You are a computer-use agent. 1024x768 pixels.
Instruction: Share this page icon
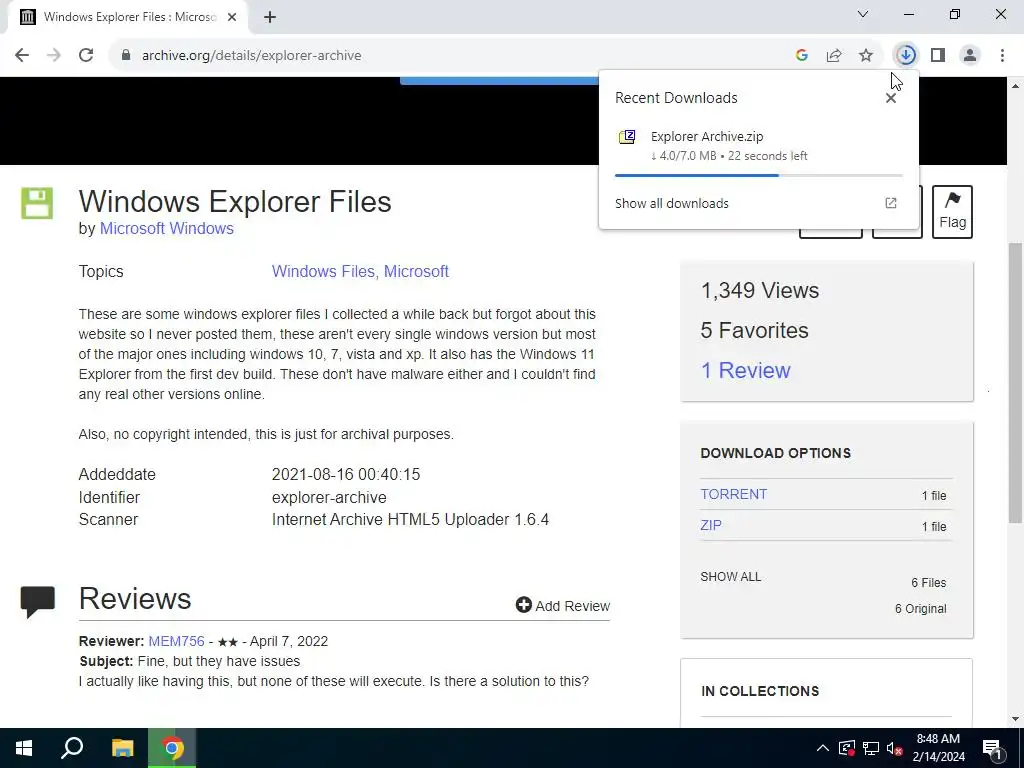click(x=834, y=56)
